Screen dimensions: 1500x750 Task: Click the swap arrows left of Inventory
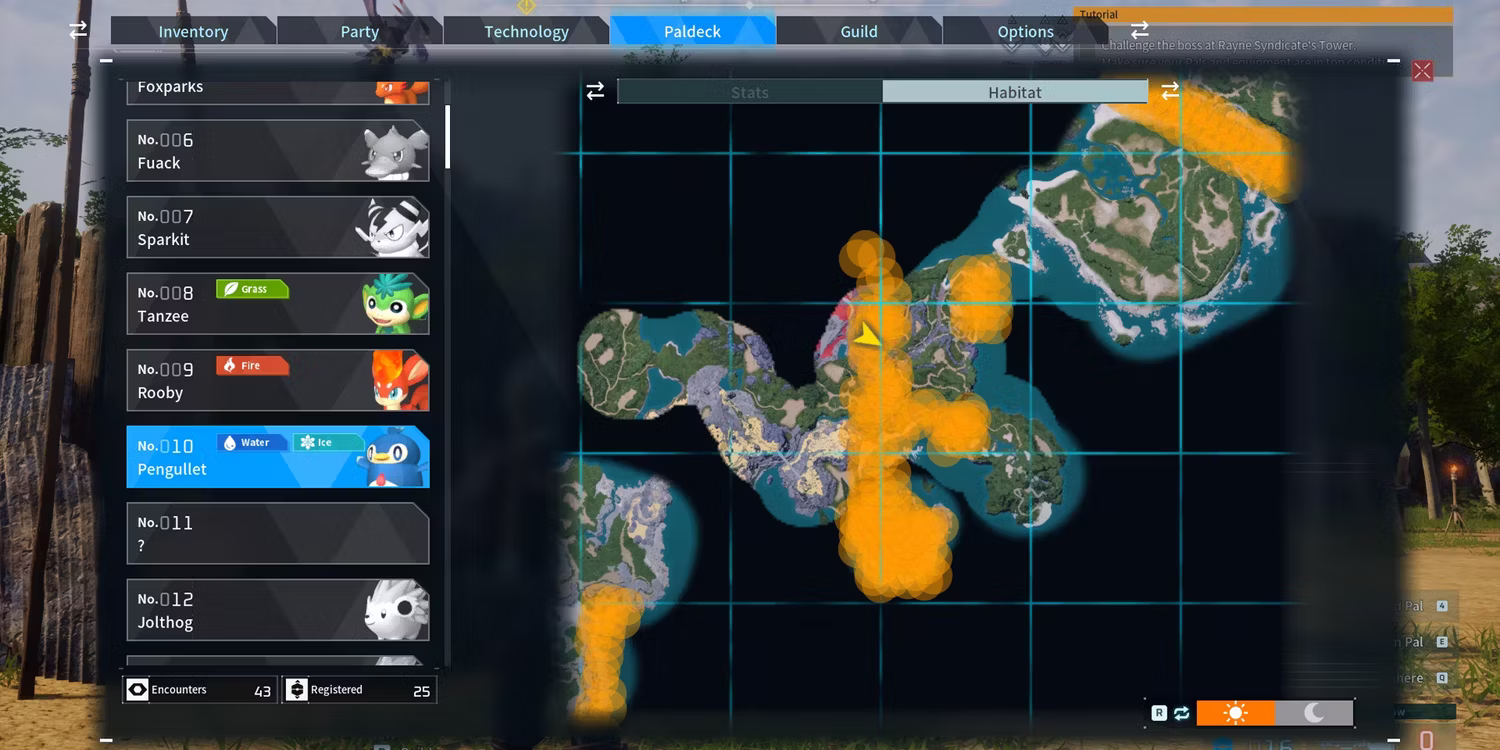[78, 30]
